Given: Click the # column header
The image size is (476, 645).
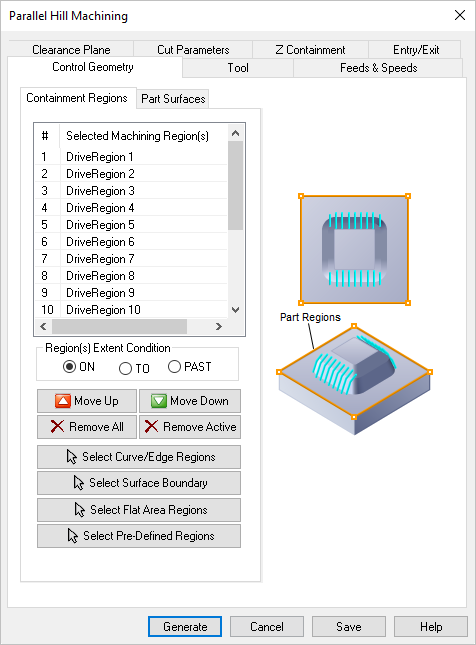Looking at the screenshot, I should (x=47, y=136).
